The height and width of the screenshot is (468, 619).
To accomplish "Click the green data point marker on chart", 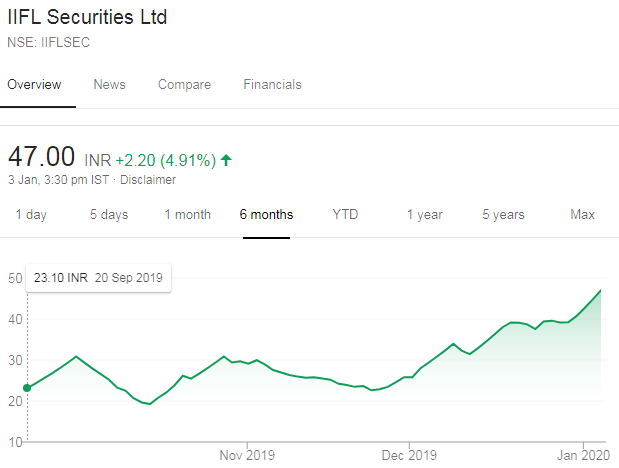I will 27,387.
